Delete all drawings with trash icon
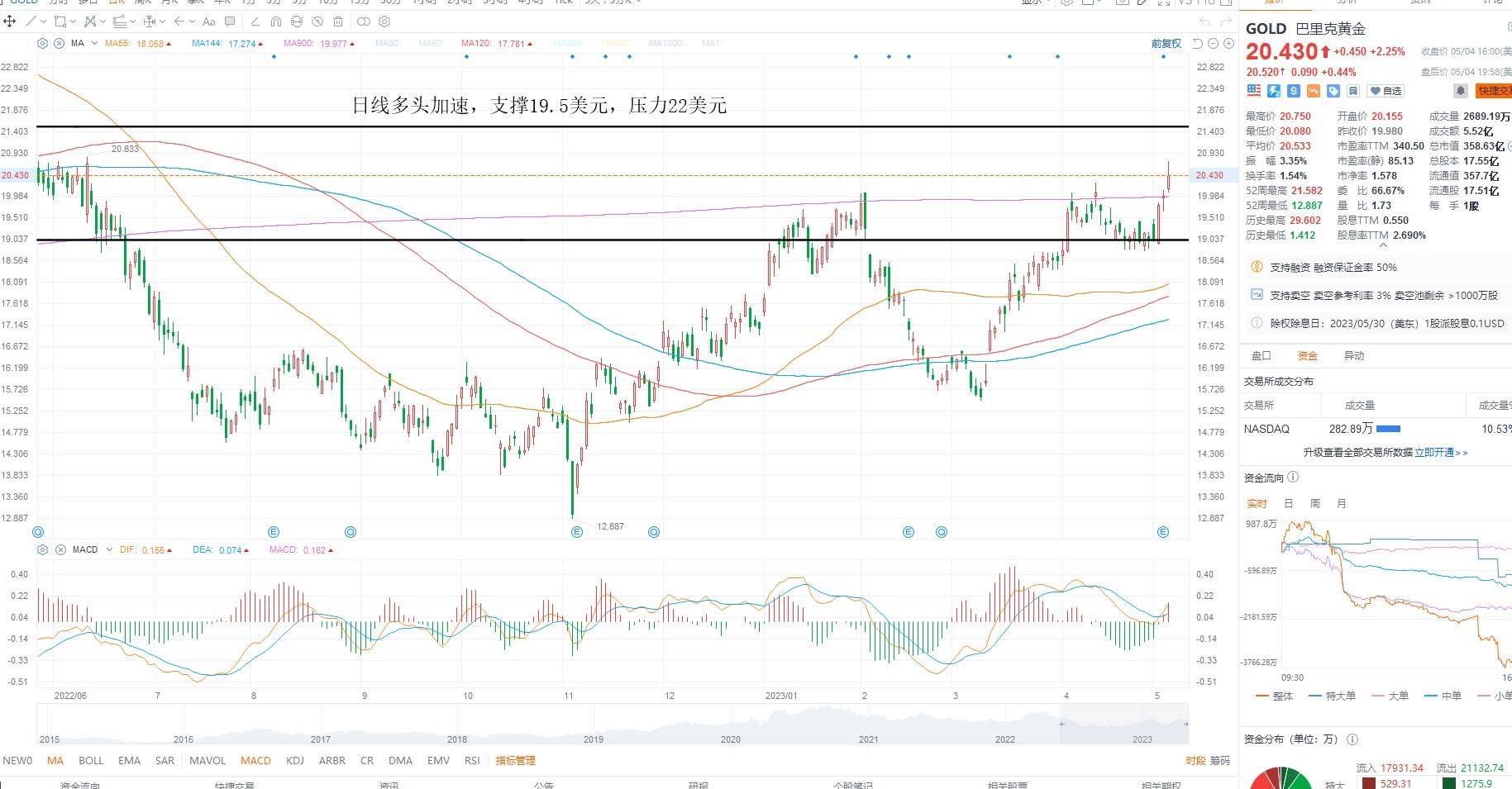The image size is (1512, 789). (338, 21)
